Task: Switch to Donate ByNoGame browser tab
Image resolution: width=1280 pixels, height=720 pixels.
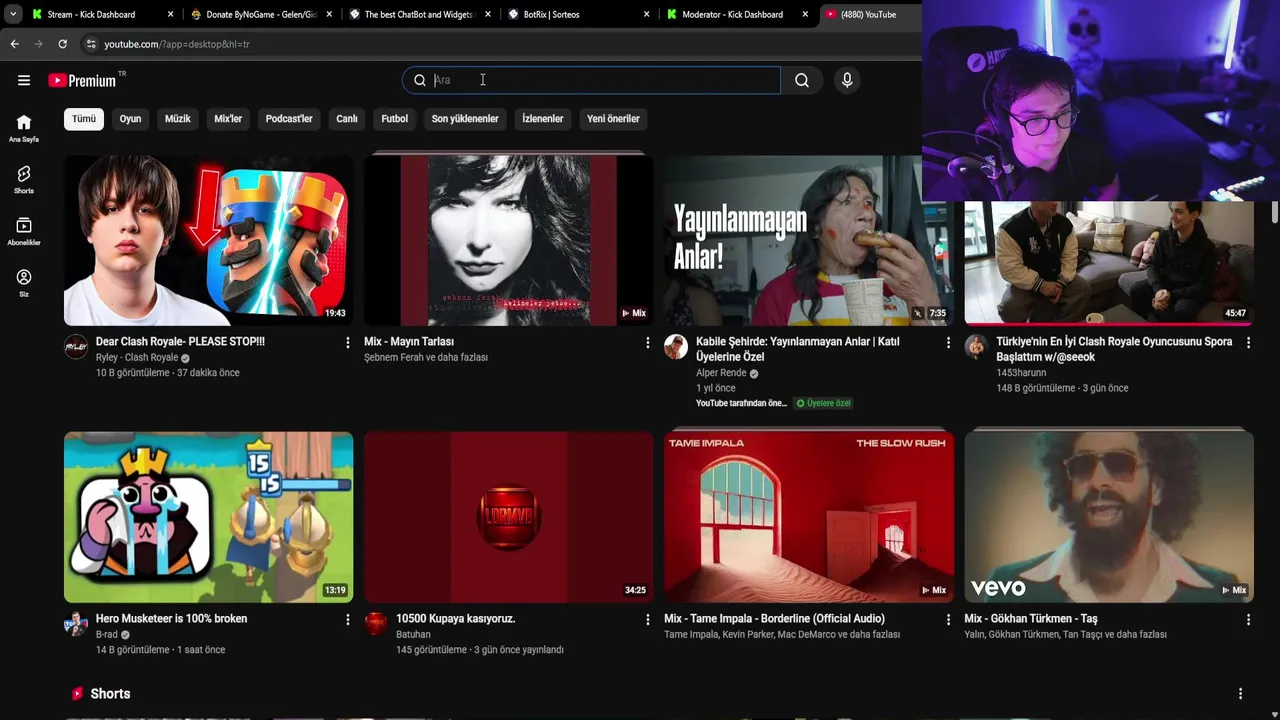Action: tap(260, 15)
